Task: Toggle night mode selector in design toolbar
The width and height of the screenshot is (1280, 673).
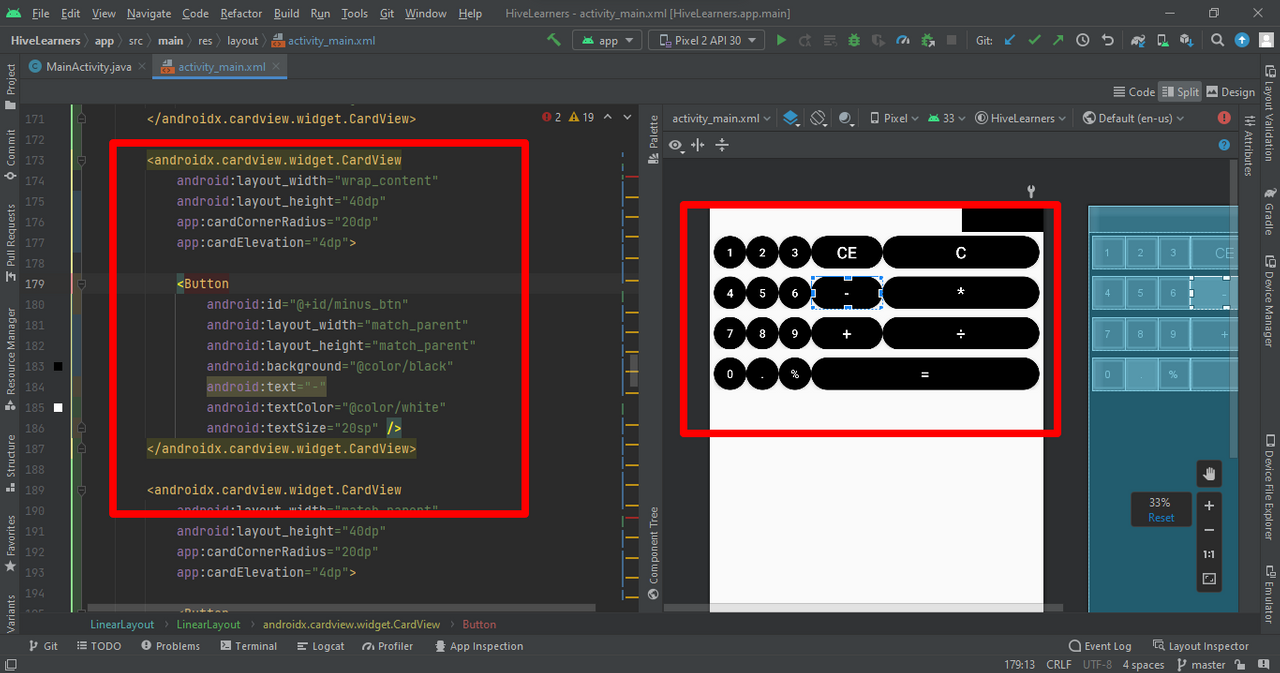Action: [x=848, y=118]
